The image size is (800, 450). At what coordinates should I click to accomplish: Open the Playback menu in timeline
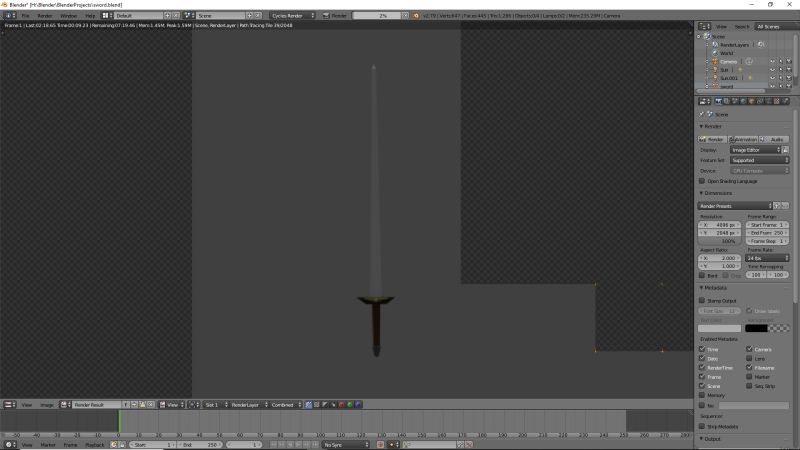pos(94,445)
